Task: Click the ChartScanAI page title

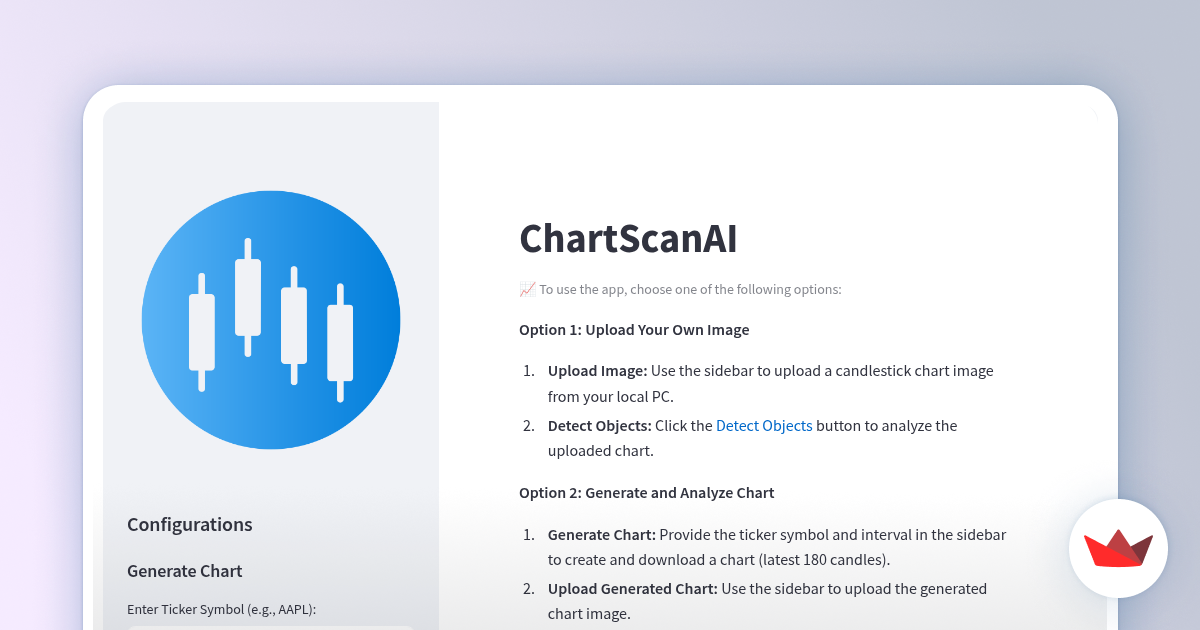Action: pyautogui.click(x=627, y=239)
